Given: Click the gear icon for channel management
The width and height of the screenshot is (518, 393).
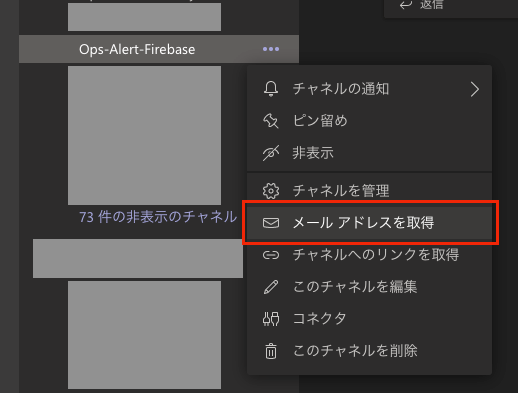Looking at the screenshot, I should [271, 191].
